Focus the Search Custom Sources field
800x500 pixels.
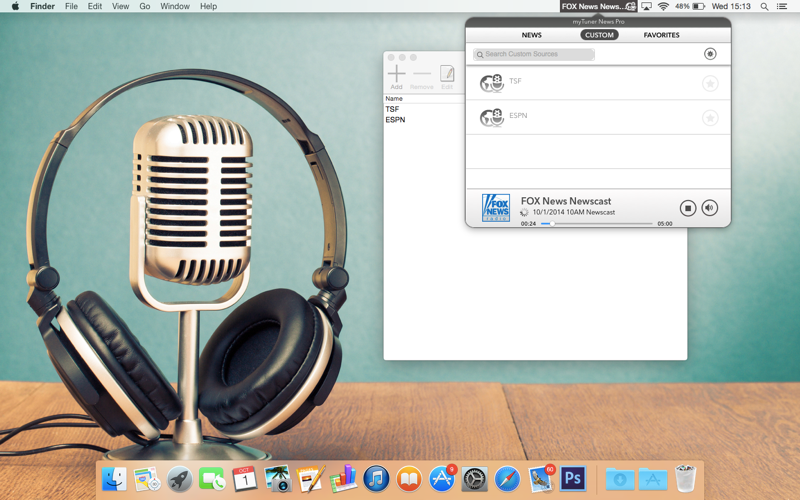click(534, 54)
